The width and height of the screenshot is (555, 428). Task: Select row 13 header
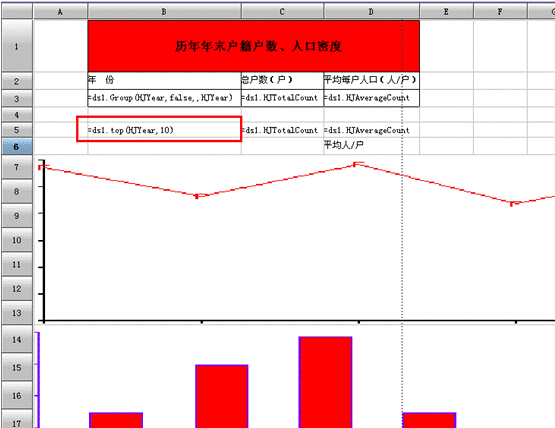tap(17, 313)
